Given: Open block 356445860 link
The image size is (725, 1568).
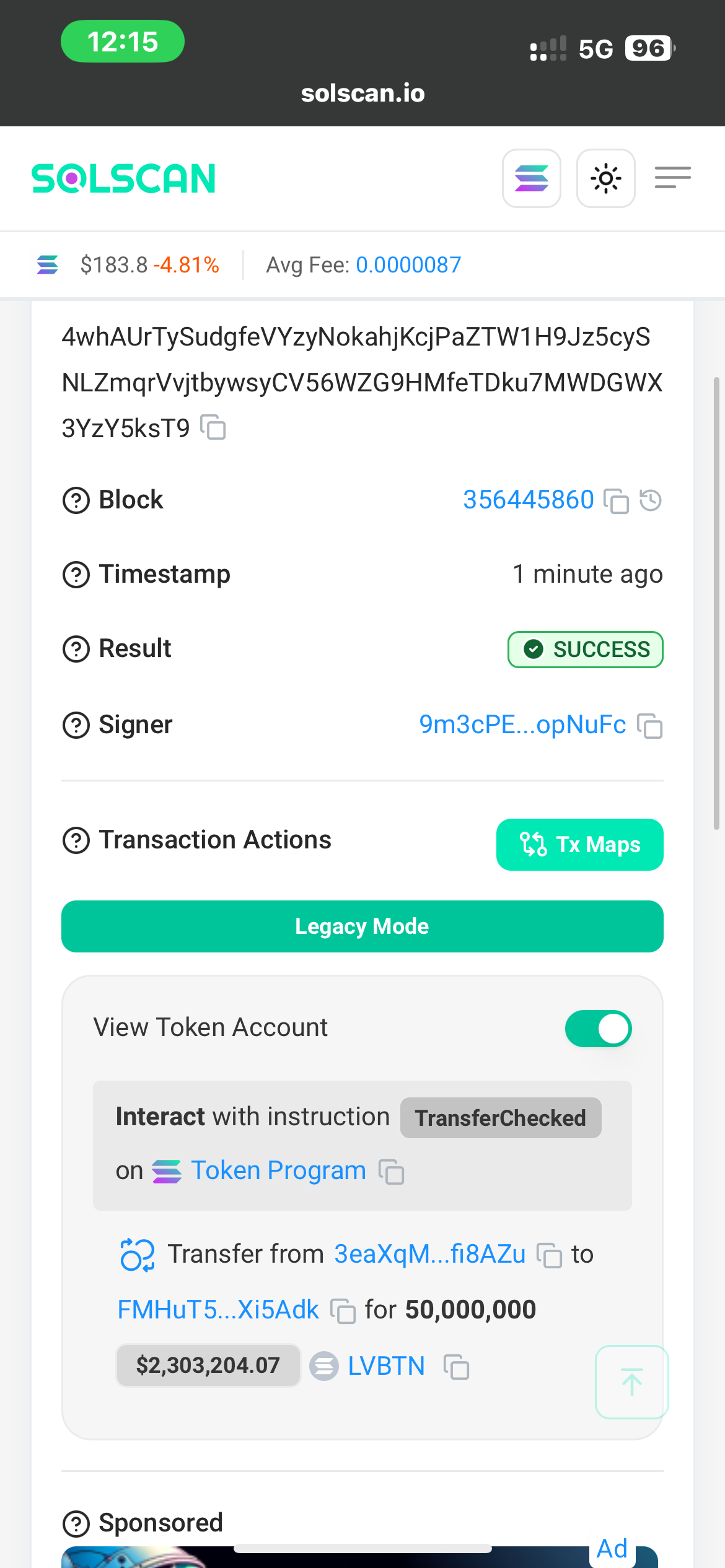Looking at the screenshot, I should tap(529, 500).
